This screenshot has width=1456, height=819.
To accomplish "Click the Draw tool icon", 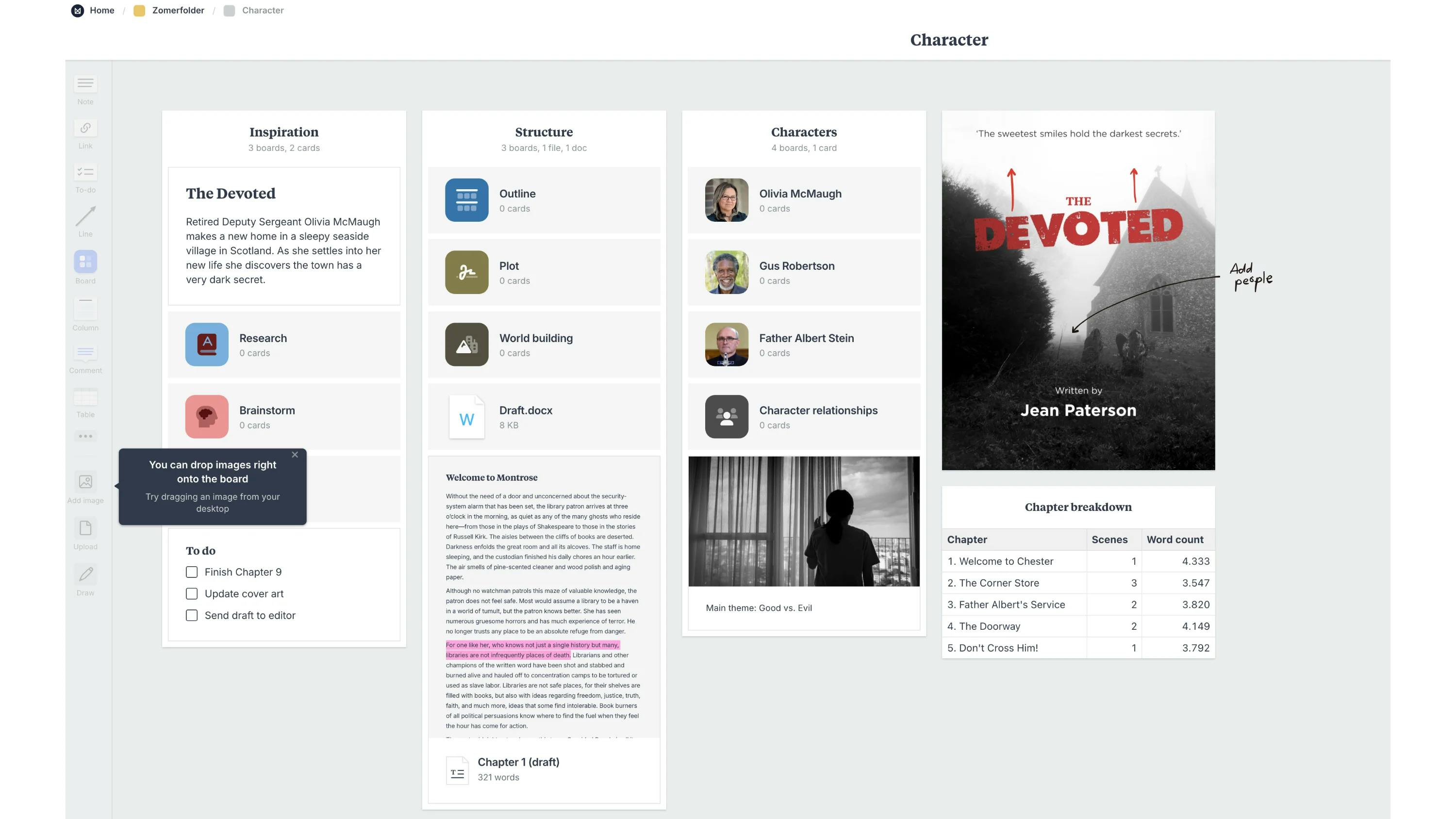I will (85, 575).
